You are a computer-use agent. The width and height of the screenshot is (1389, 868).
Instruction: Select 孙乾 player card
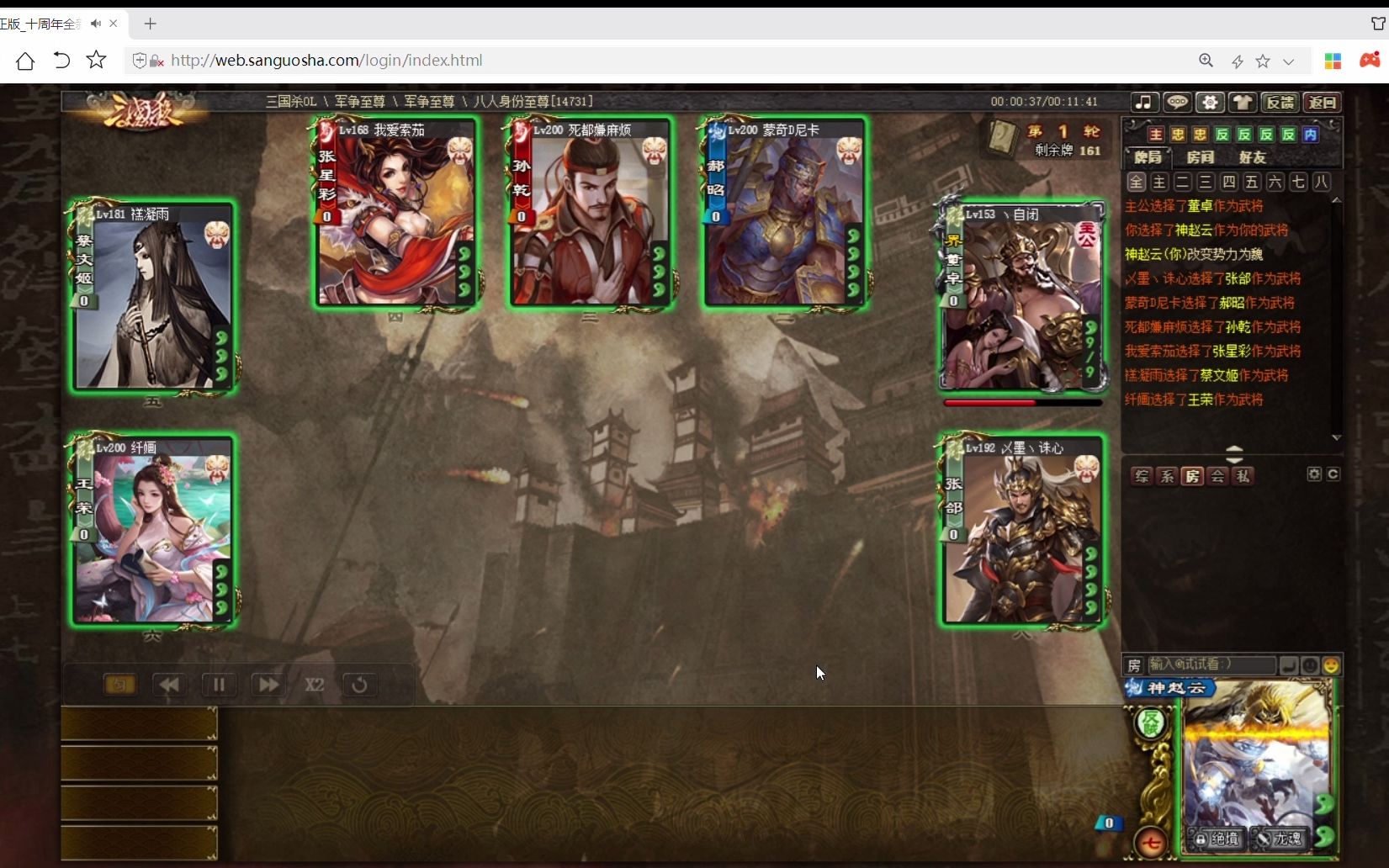tap(591, 214)
